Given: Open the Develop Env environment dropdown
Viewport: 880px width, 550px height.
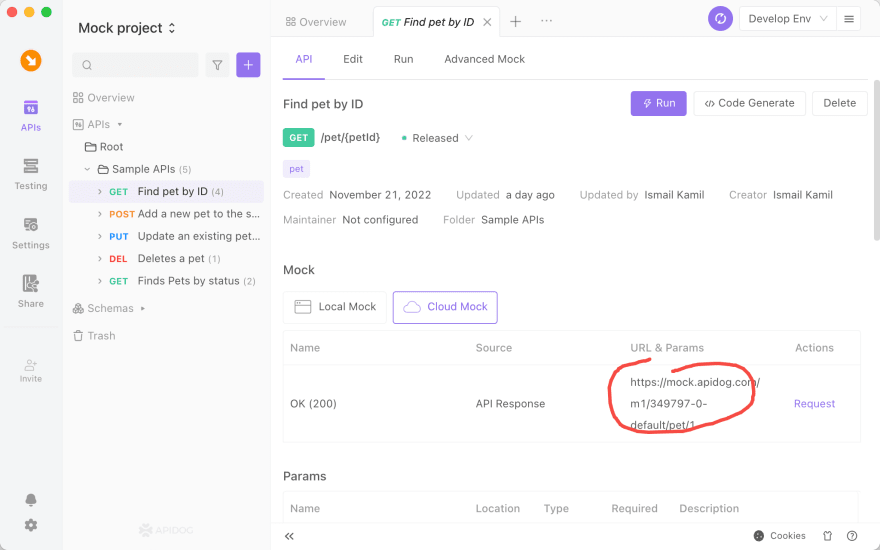Looking at the screenshot, I should coord(787,19).
